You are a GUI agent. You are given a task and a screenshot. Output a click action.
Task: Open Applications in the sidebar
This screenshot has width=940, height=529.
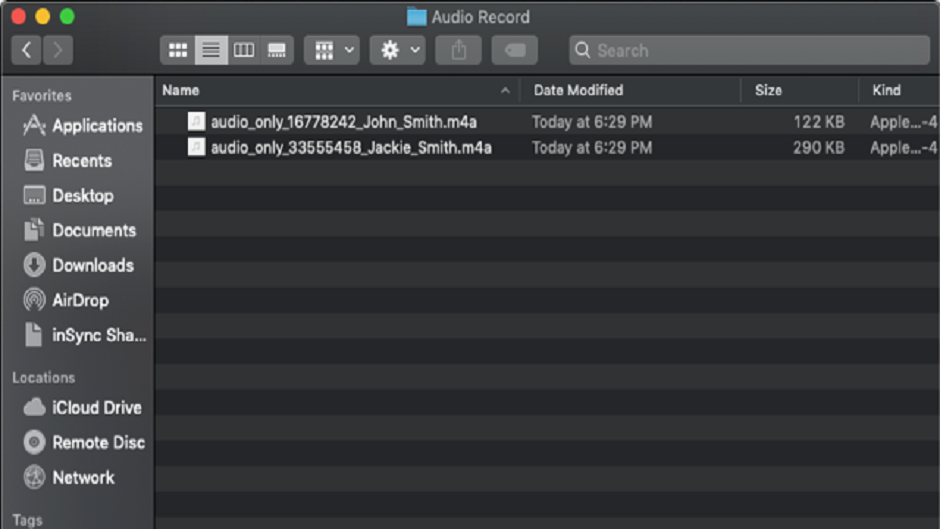(x=96, y=126)
